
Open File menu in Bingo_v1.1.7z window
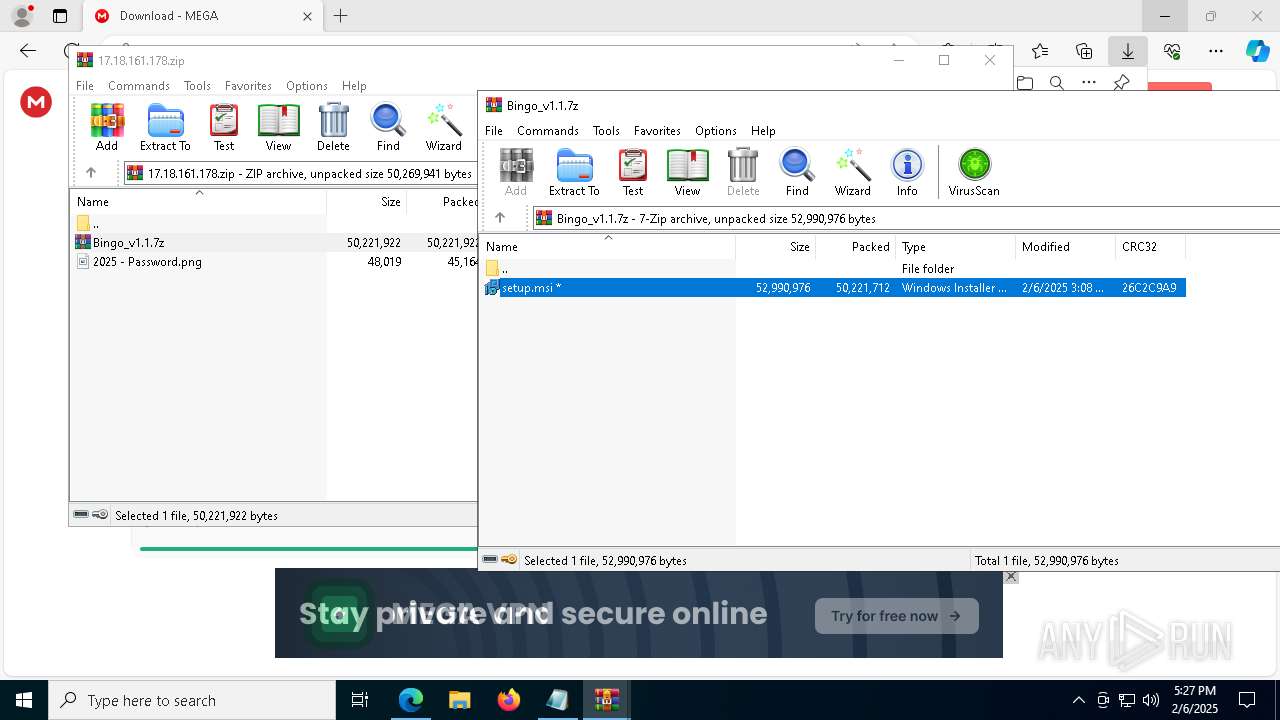(494, 130)
